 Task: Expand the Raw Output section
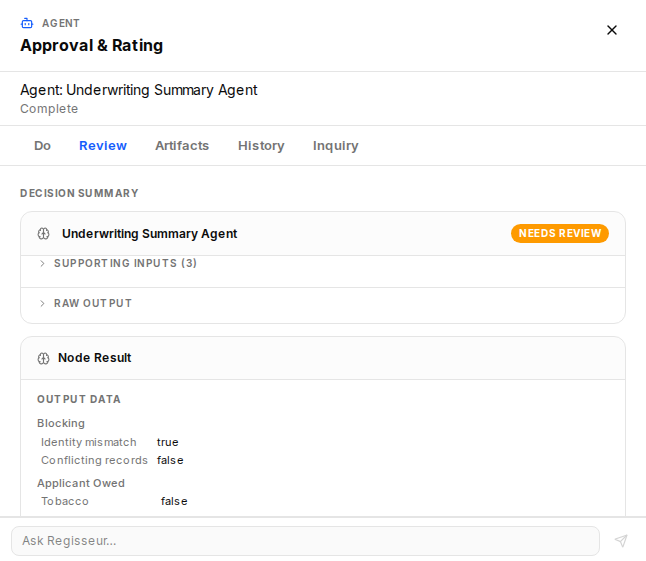[84, 303]
